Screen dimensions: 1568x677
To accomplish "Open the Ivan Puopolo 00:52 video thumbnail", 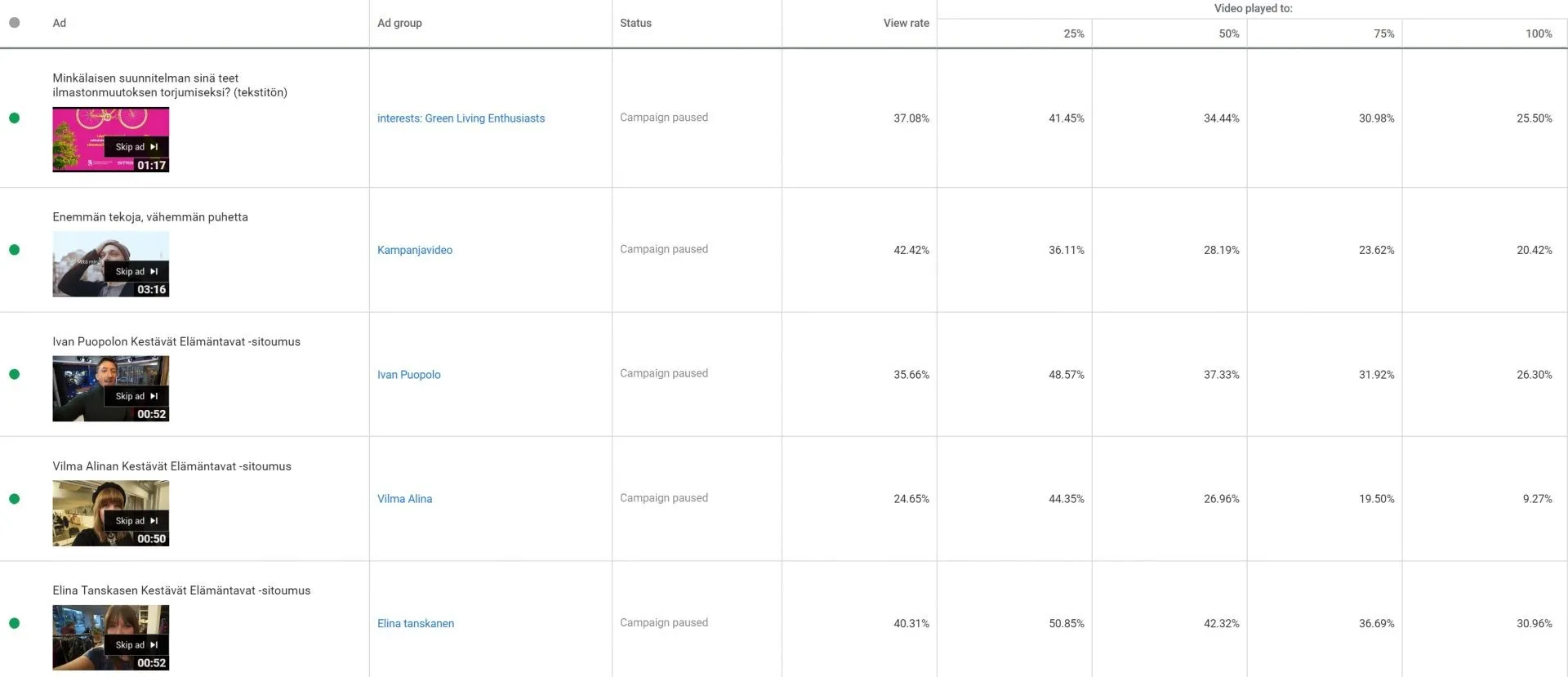I will 111,389.
